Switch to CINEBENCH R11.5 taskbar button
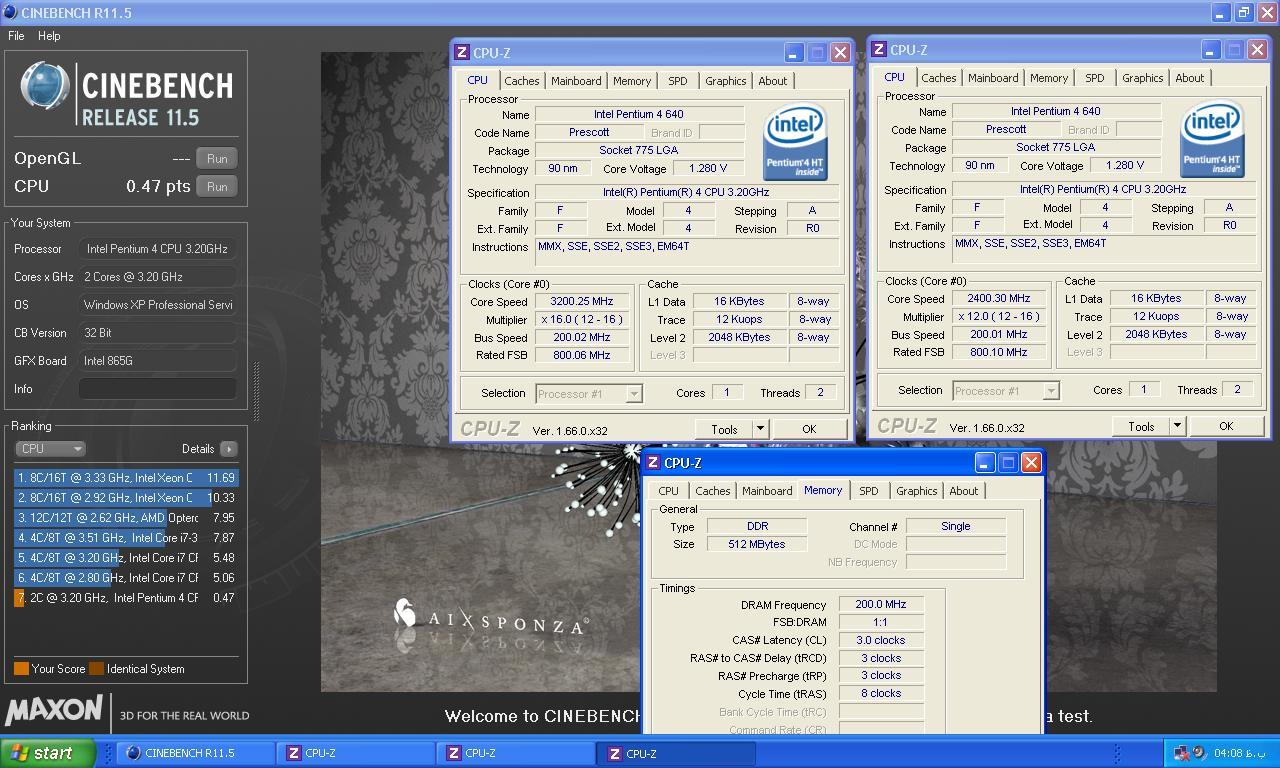Screen dimensions: 1280x768 pos(194,753)
